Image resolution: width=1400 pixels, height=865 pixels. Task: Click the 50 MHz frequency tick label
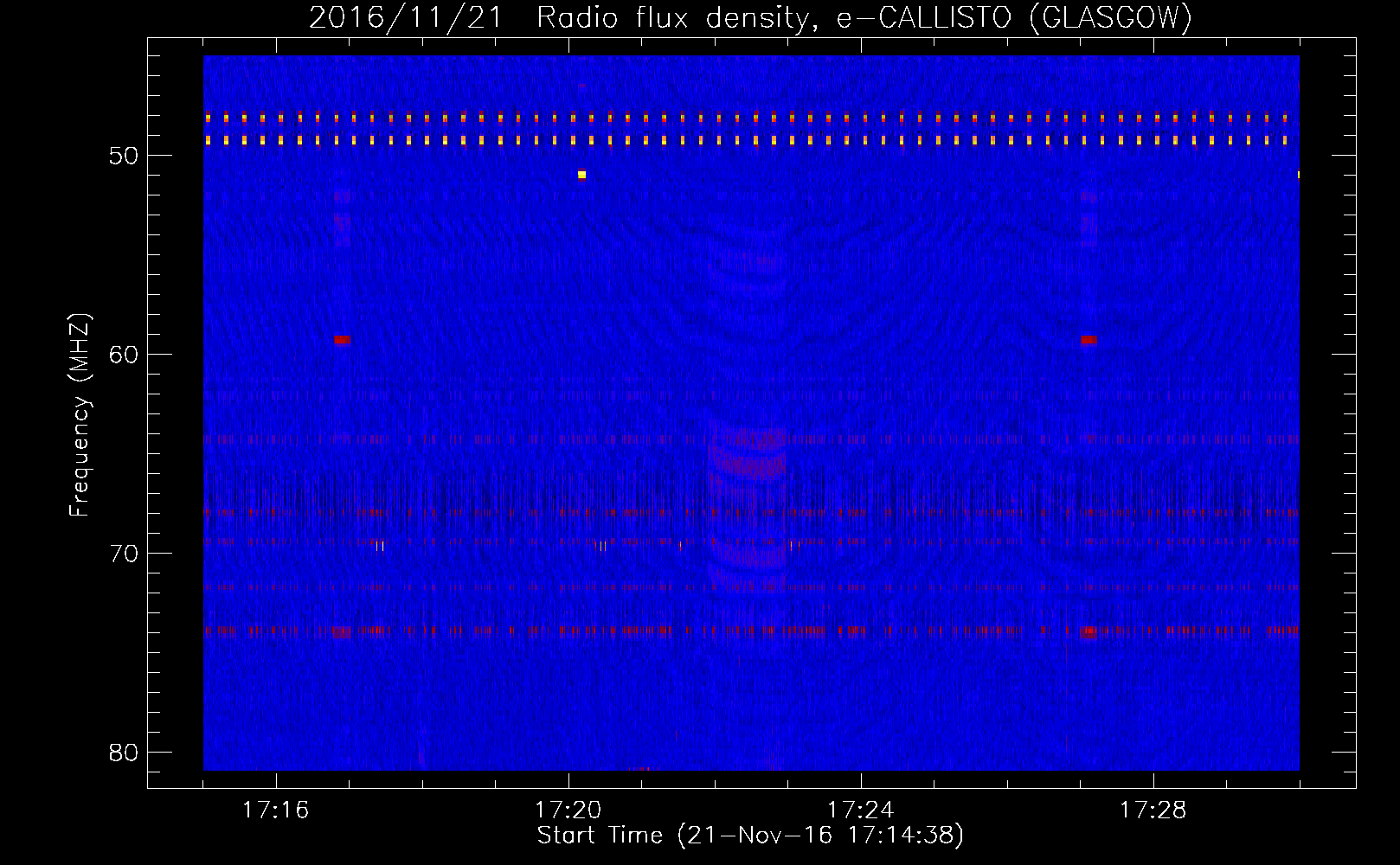coord(124,156)
